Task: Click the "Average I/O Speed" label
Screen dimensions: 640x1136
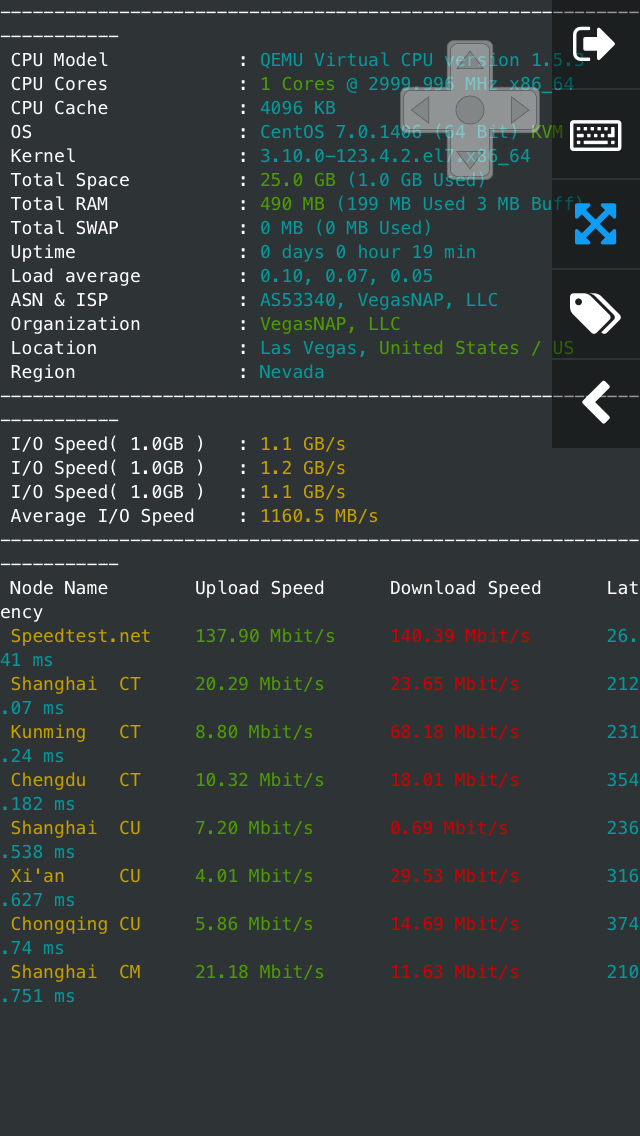Action: pyautogui.click(x=103, y=516)
